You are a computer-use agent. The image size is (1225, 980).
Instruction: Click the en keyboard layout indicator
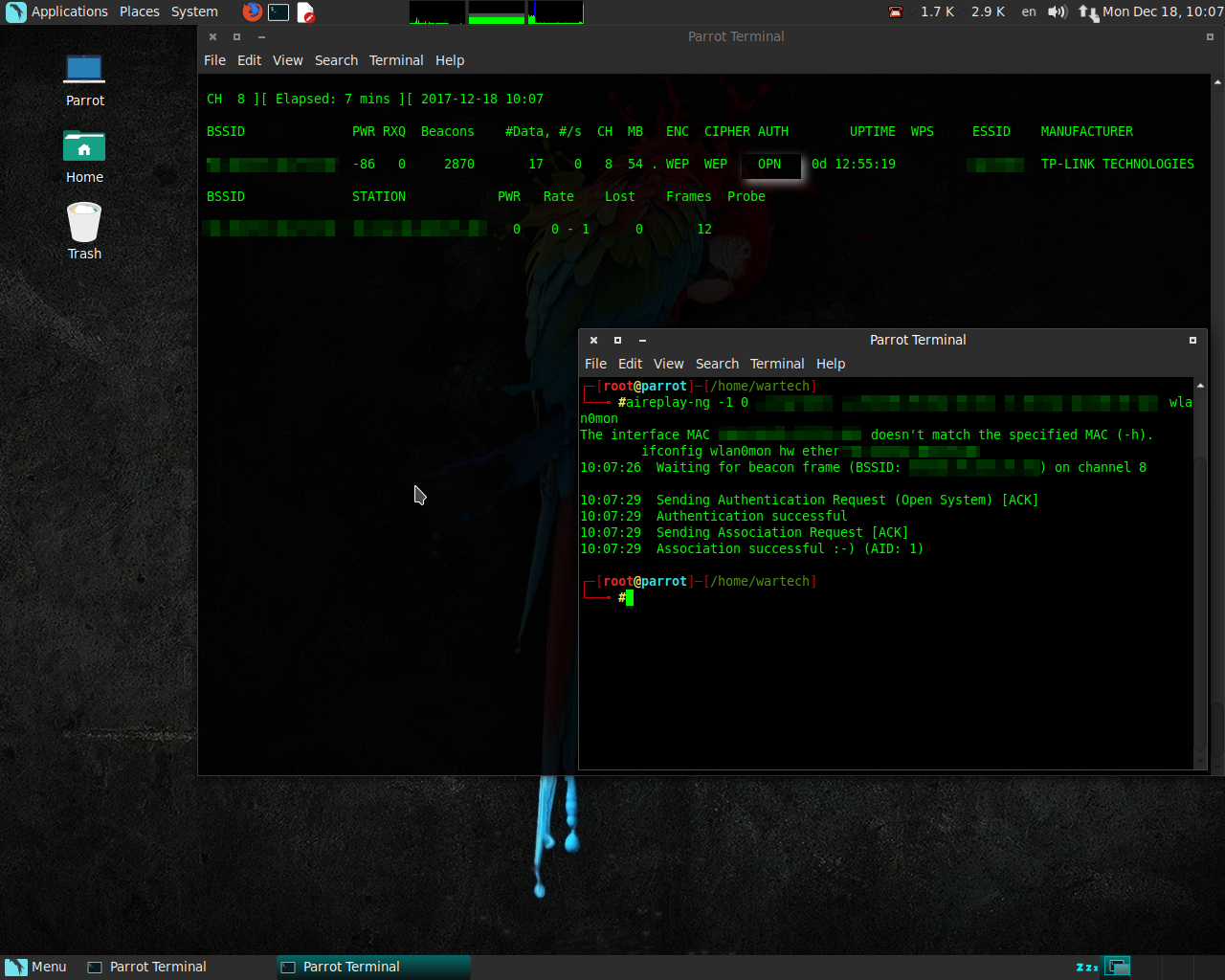1029,11
